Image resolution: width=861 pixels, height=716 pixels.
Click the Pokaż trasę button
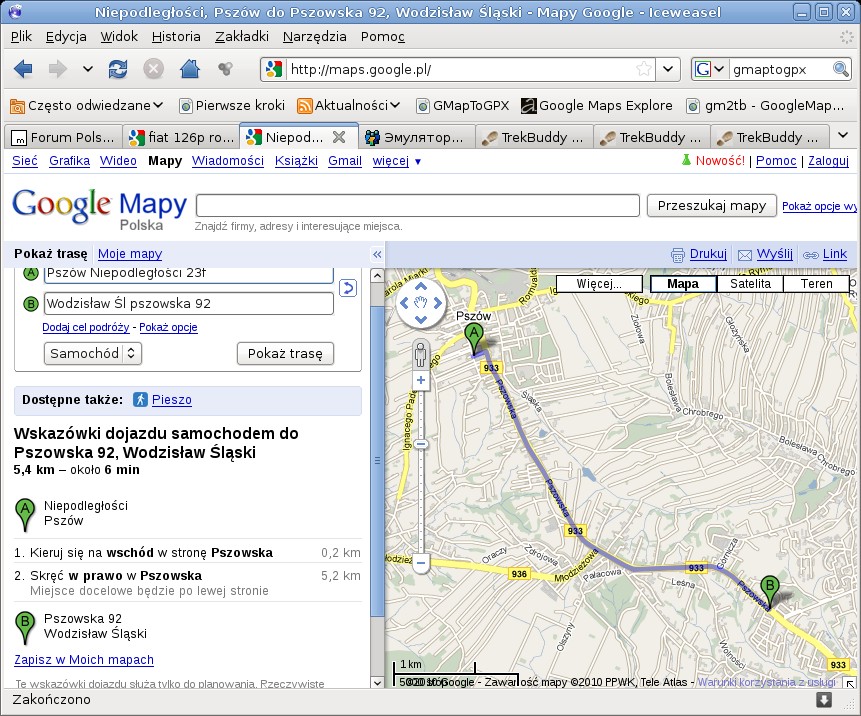click(286, 354)
